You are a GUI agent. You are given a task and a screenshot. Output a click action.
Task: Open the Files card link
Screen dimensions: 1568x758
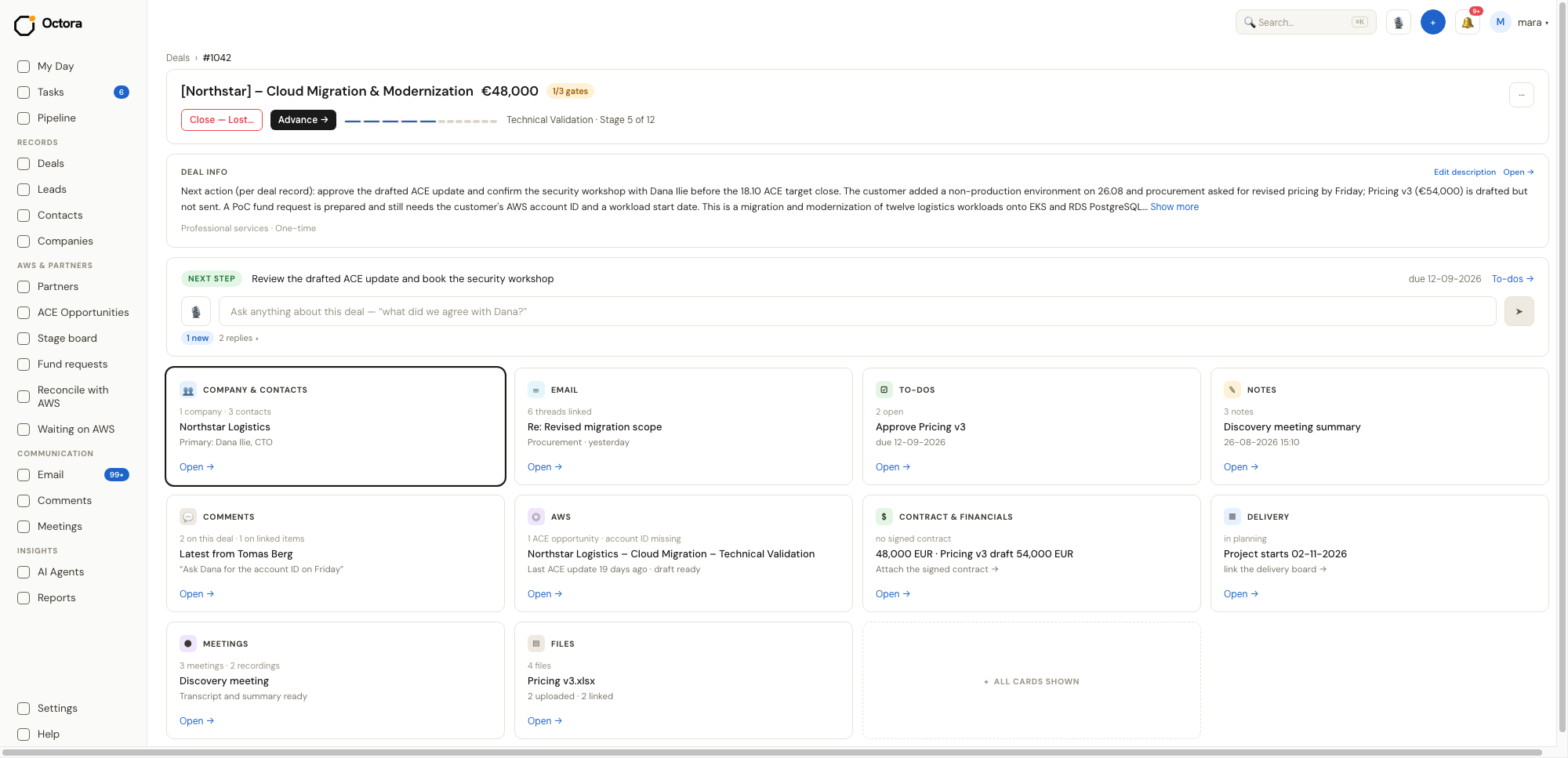point(545,721)
